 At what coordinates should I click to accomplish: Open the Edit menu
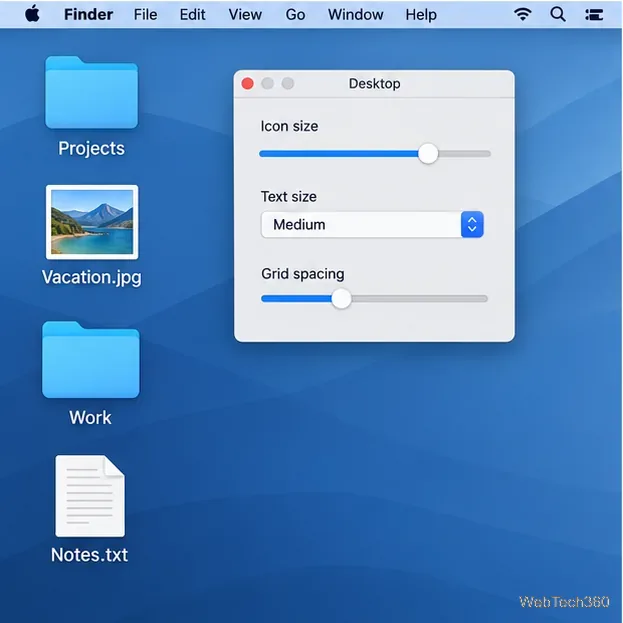coord(192,15)
